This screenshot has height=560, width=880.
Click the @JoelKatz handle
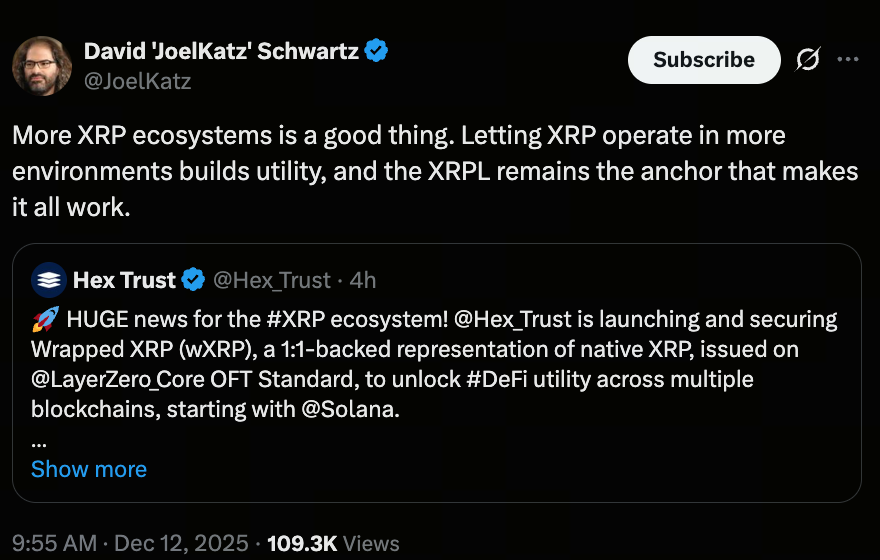coord(137,81)
